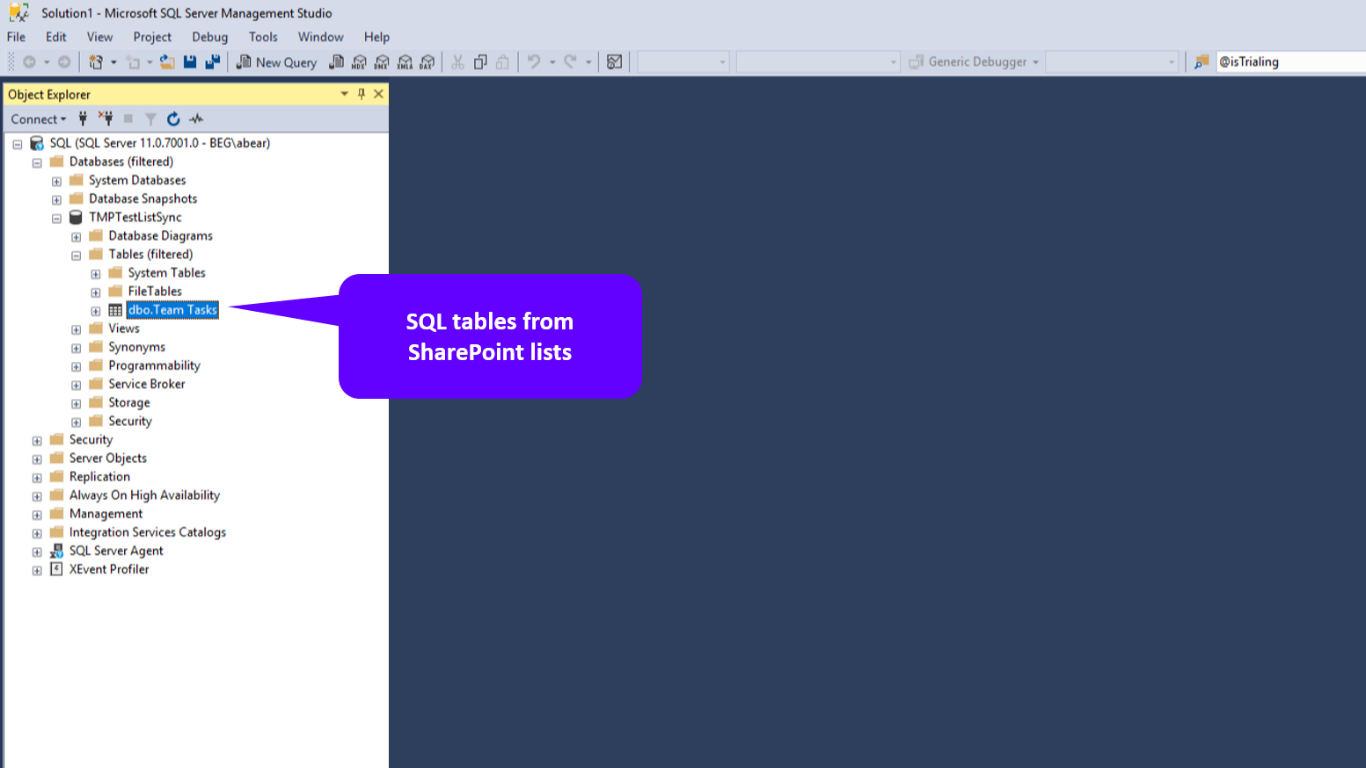This screenshot has width=1366, height=768.
Task: Select the SQL Server 11.0.7001.0 root node
Action: (x=160, y=143)
